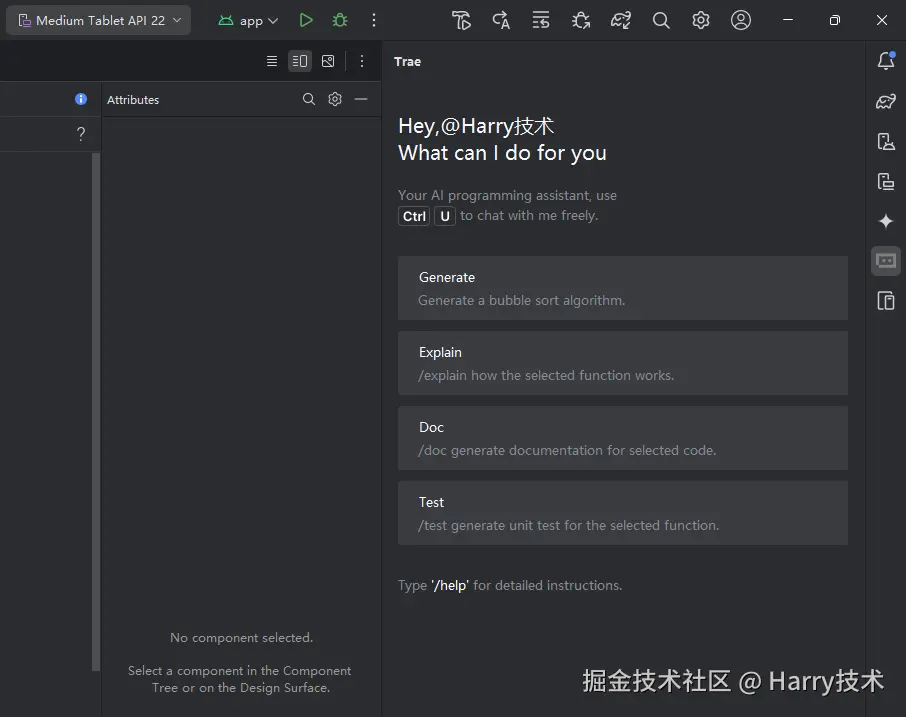Open Search Everywhere magnifier in top toolbar

[x=661, y=21]
